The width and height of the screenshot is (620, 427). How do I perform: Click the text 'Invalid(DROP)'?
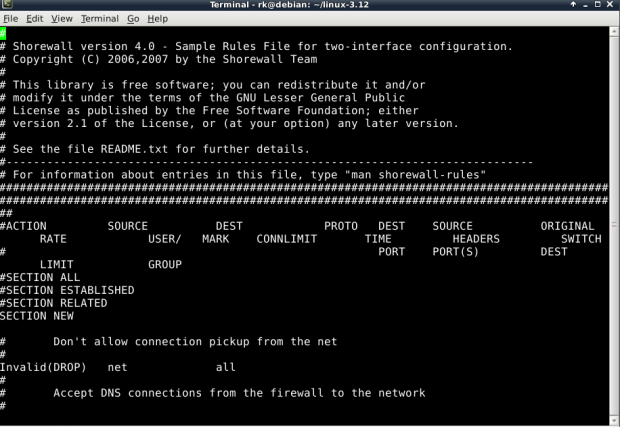click(x=43, y=367)
